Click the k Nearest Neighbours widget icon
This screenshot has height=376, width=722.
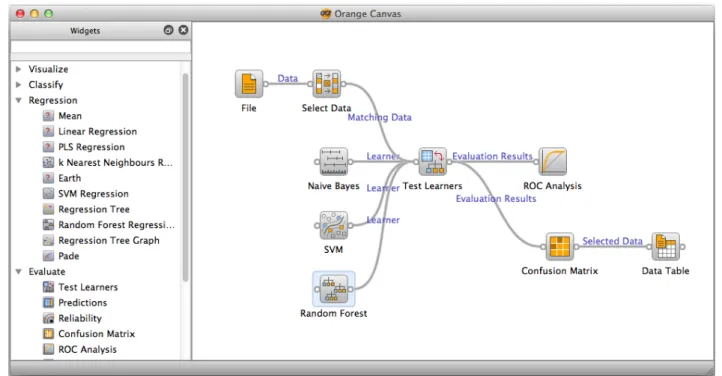(x=48, y=162)
